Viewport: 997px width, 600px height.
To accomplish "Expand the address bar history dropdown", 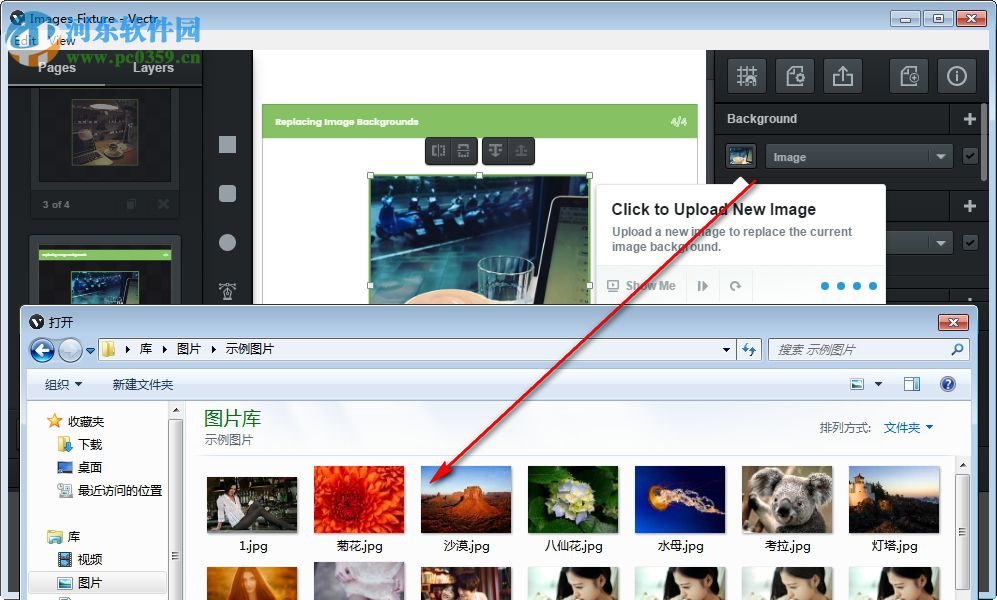I will point(726,350).
